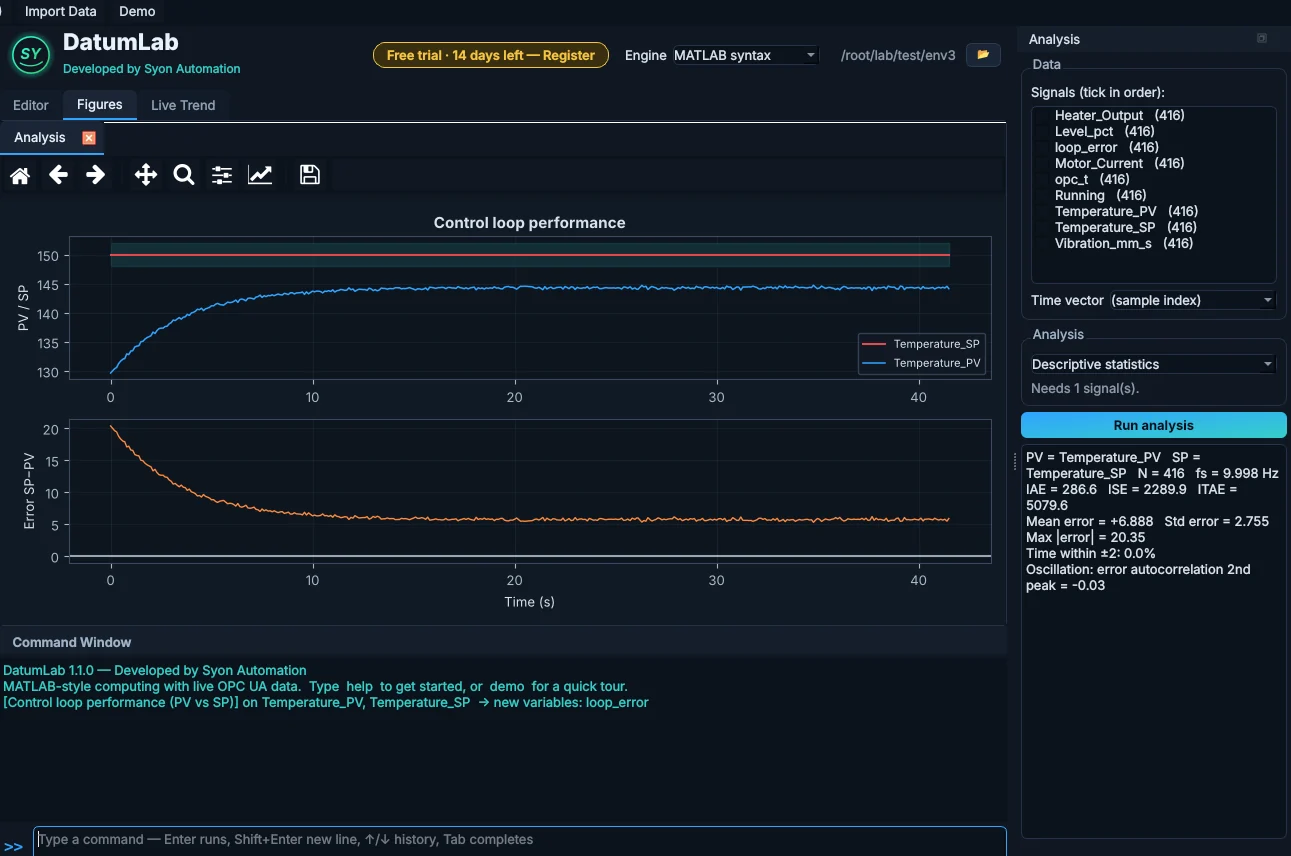1291x856 pixels.
Task: Click the "Control loop performance" plot title
Action: tap(530, 223)
